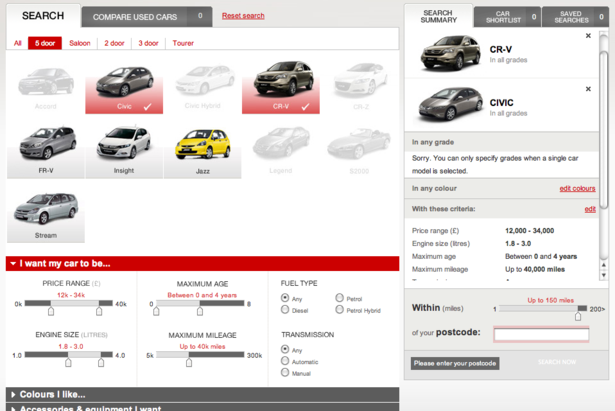
Task: Expand the Accessories & equipment section
Action: (202, 407)
